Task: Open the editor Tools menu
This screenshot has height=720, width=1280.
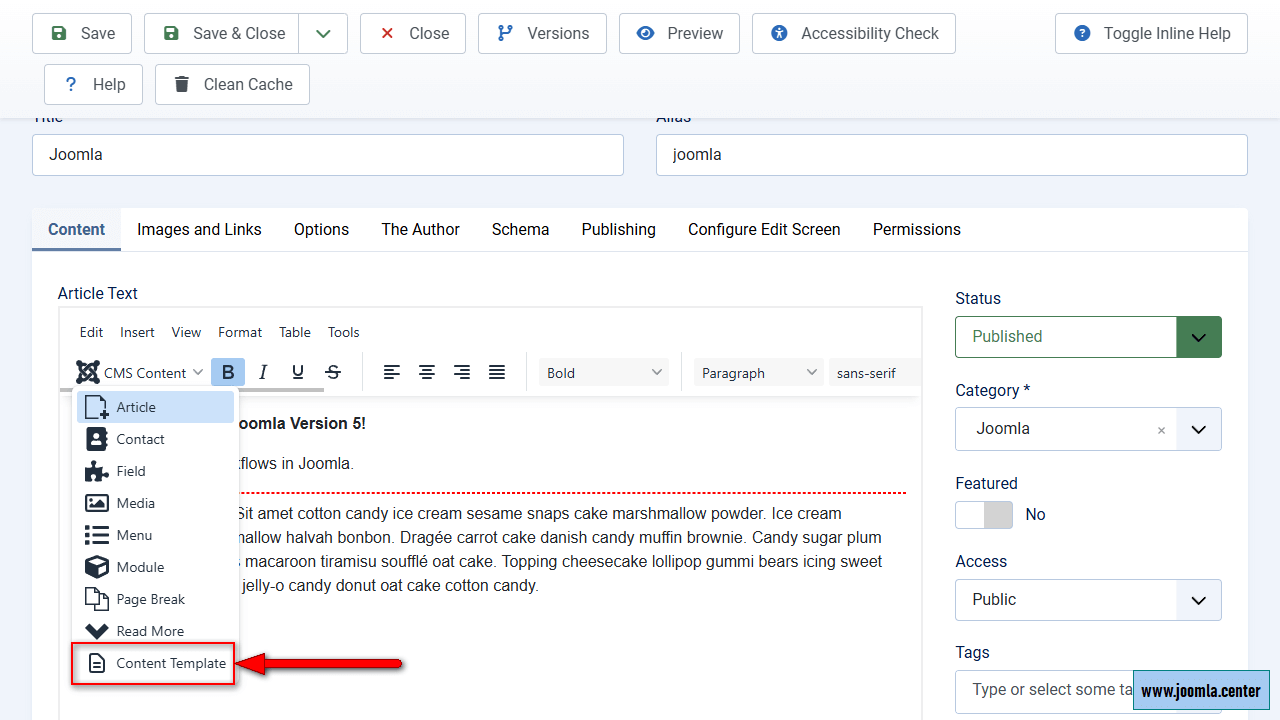Action: point(343,332)
